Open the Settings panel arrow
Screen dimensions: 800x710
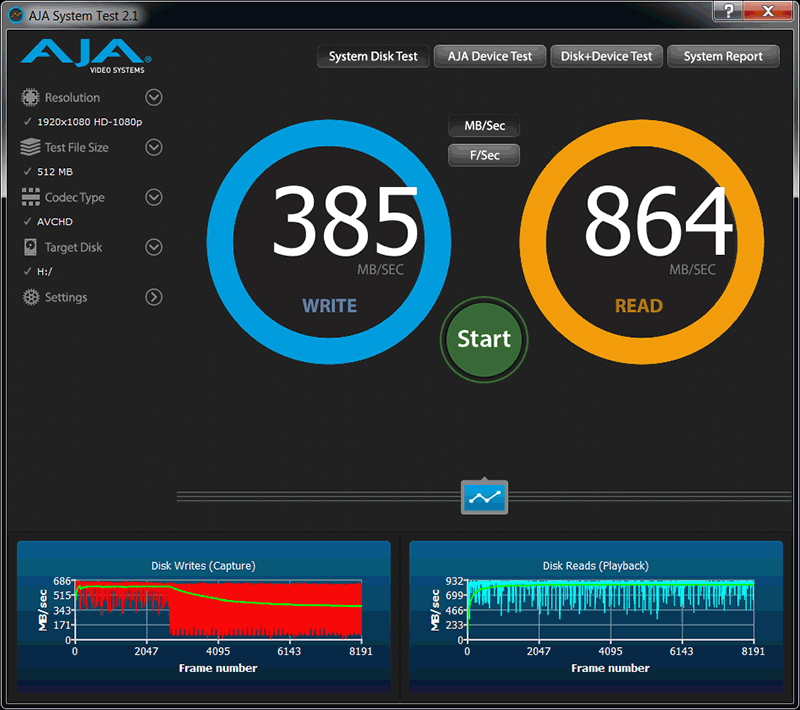(154, 297)
